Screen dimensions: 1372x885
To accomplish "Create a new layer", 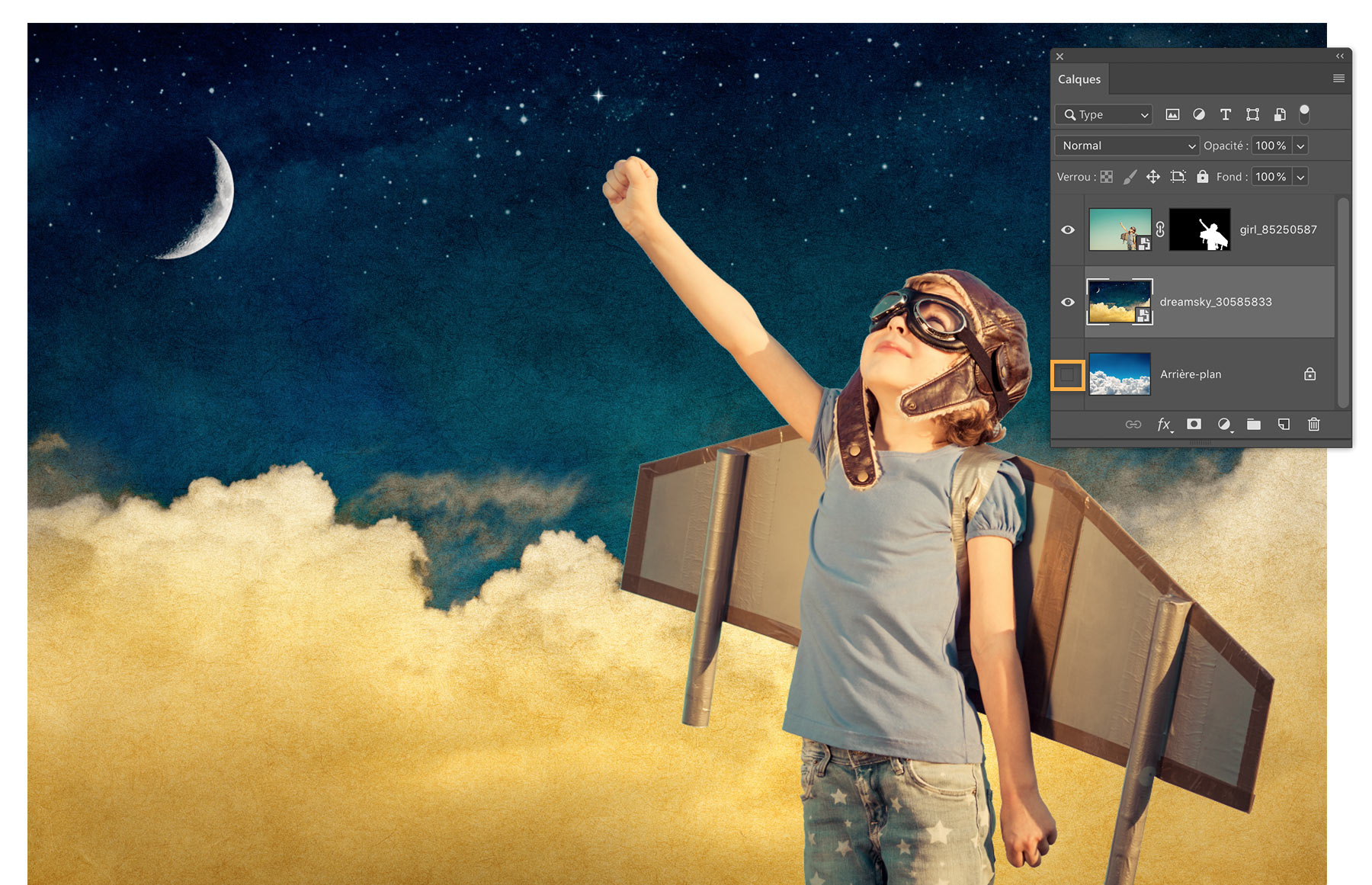I will [x=1284, y=424].
